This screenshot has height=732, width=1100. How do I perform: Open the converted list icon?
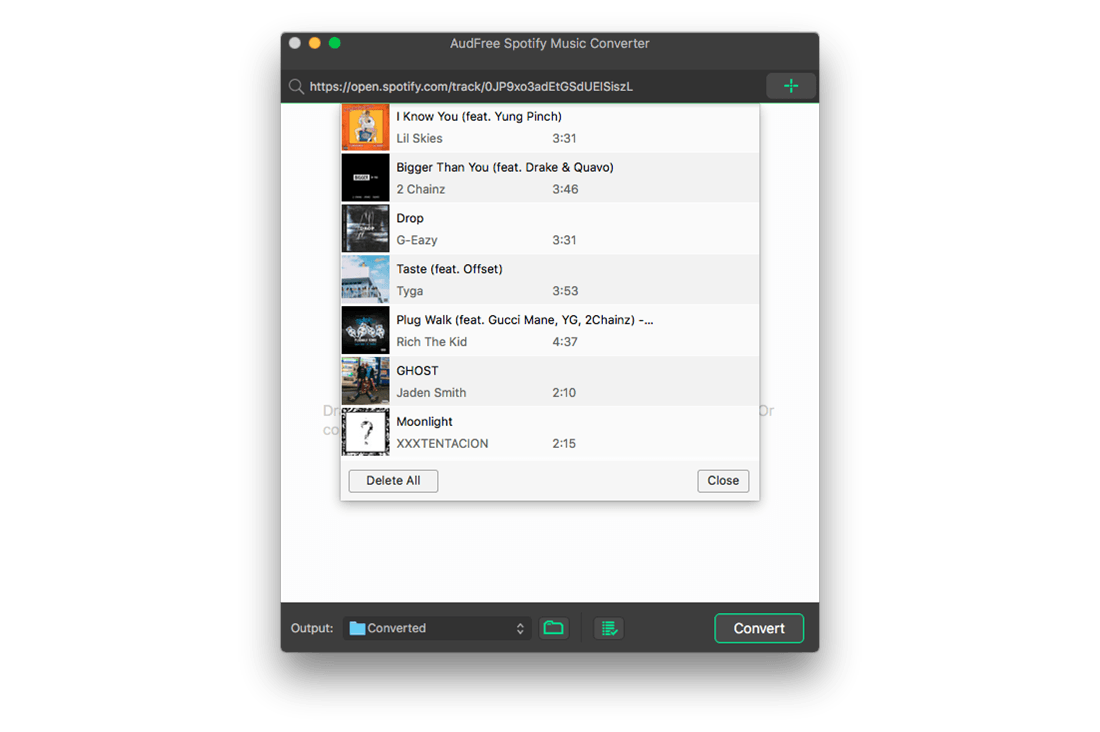pyautogui.click(x=608, y=628)
